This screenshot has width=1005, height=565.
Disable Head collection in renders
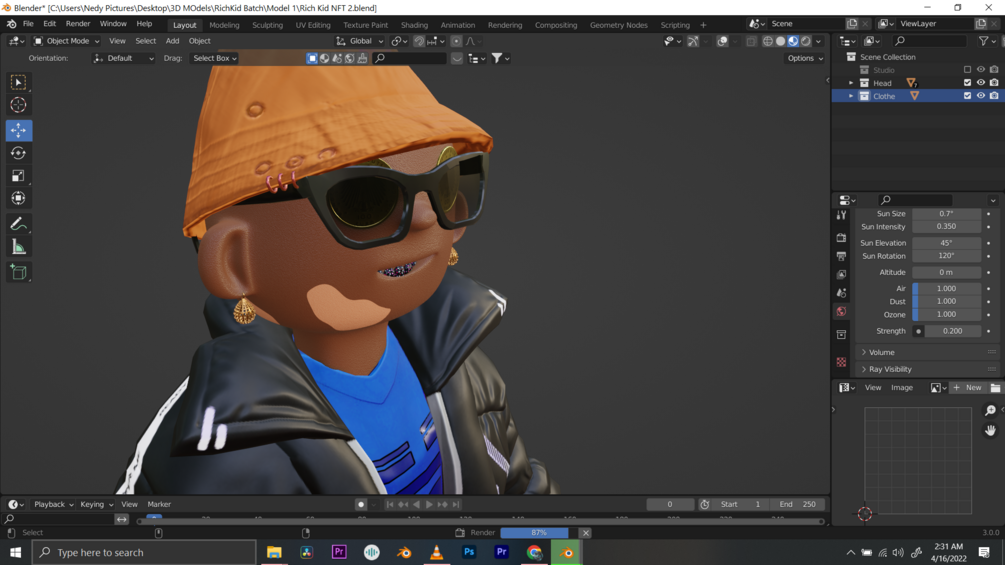click(x=994, y=83)
